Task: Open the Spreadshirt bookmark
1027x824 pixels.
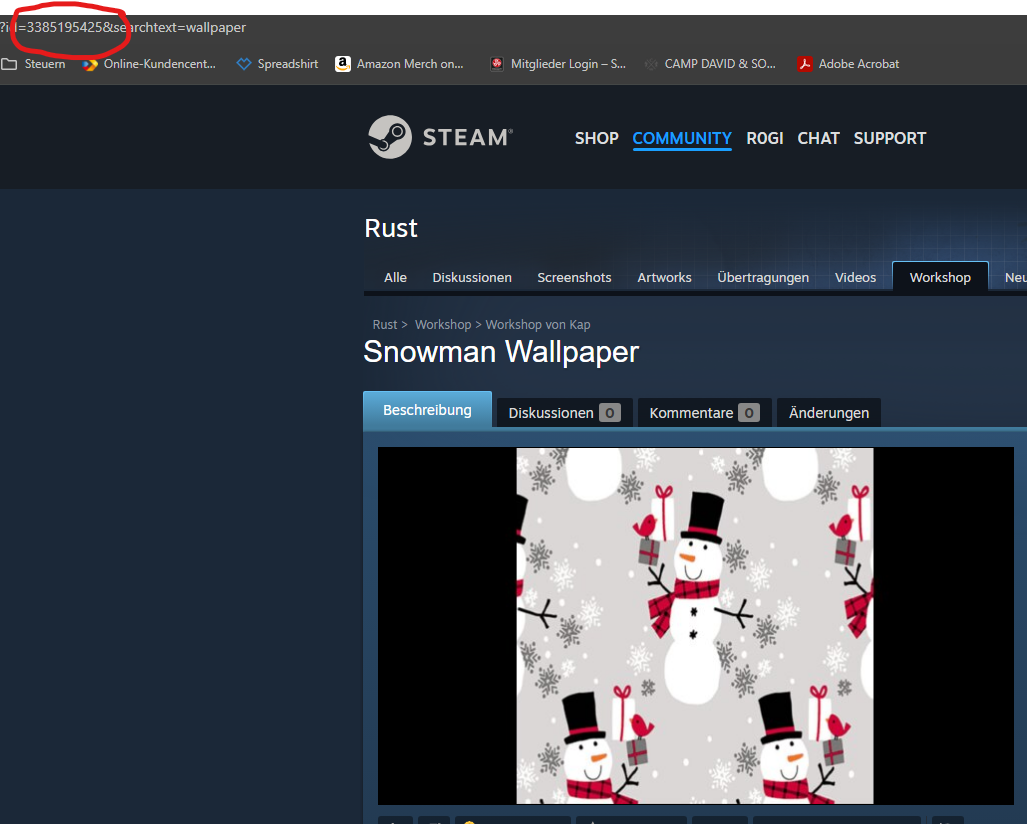Action: click(x=277, y=64)
